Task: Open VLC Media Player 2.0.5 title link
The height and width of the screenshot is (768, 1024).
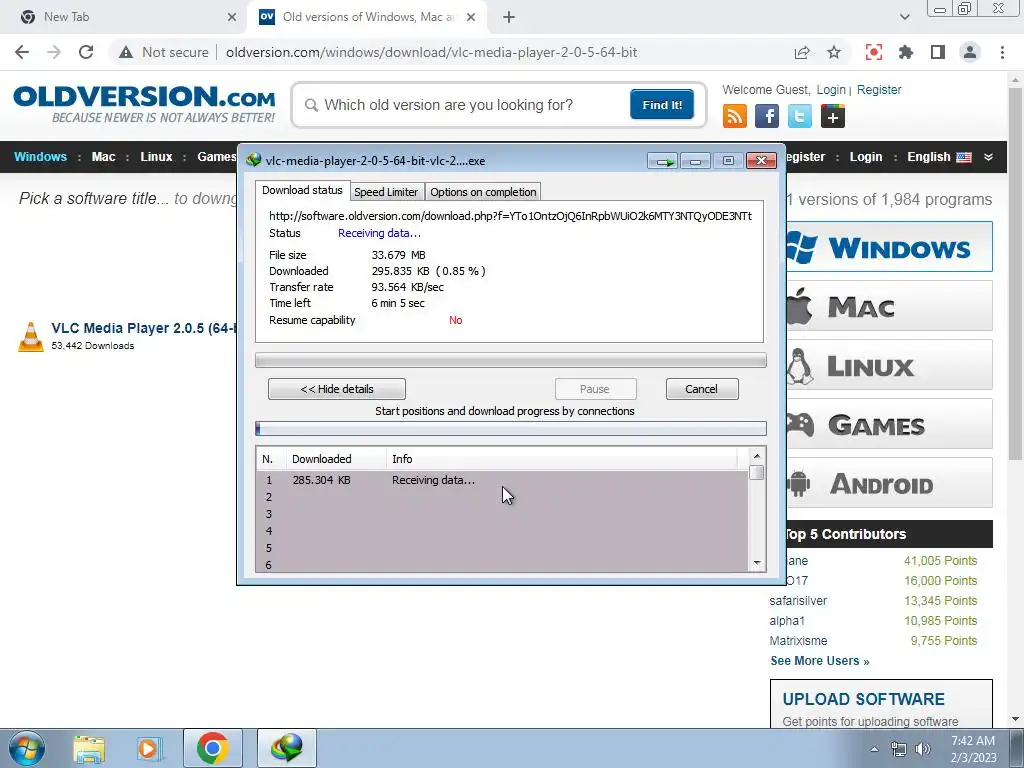Action: tap(144, 328)
